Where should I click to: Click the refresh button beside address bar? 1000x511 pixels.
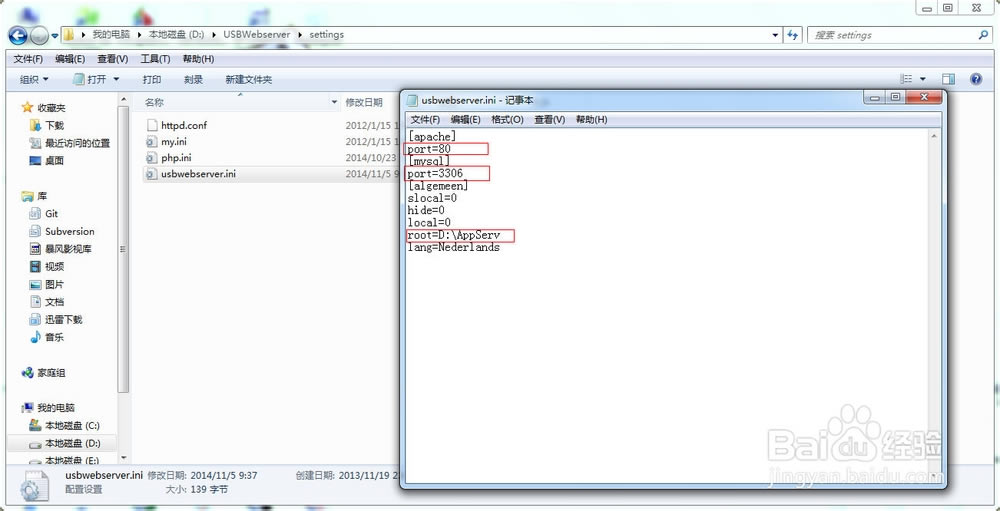click(793, 35)
